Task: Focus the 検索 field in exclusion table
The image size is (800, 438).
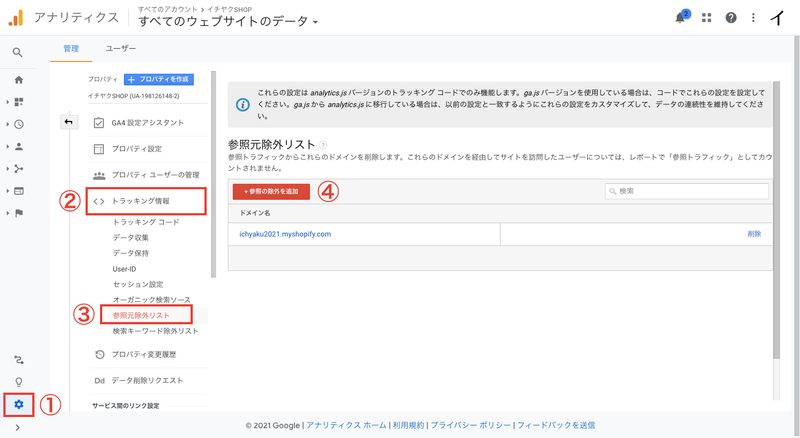Action: tap(687, 191)
